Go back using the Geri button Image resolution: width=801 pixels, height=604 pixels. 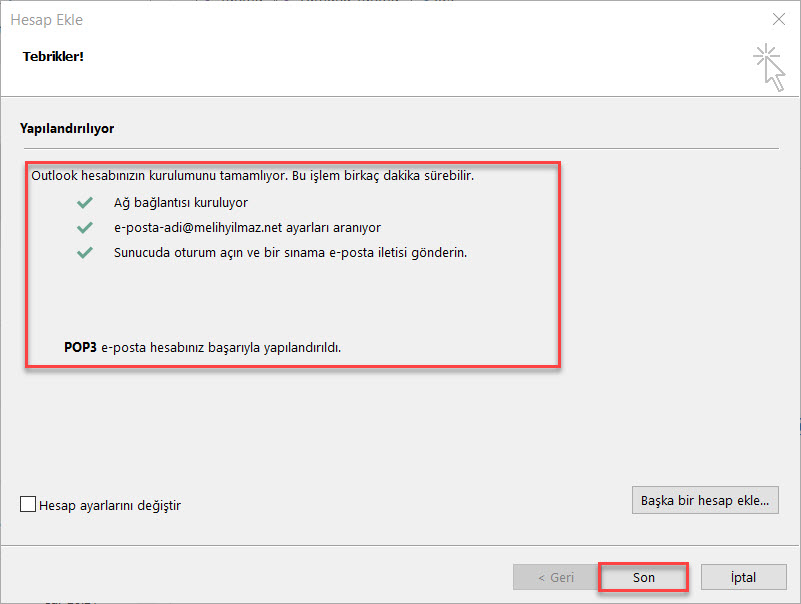pos(555,577)
